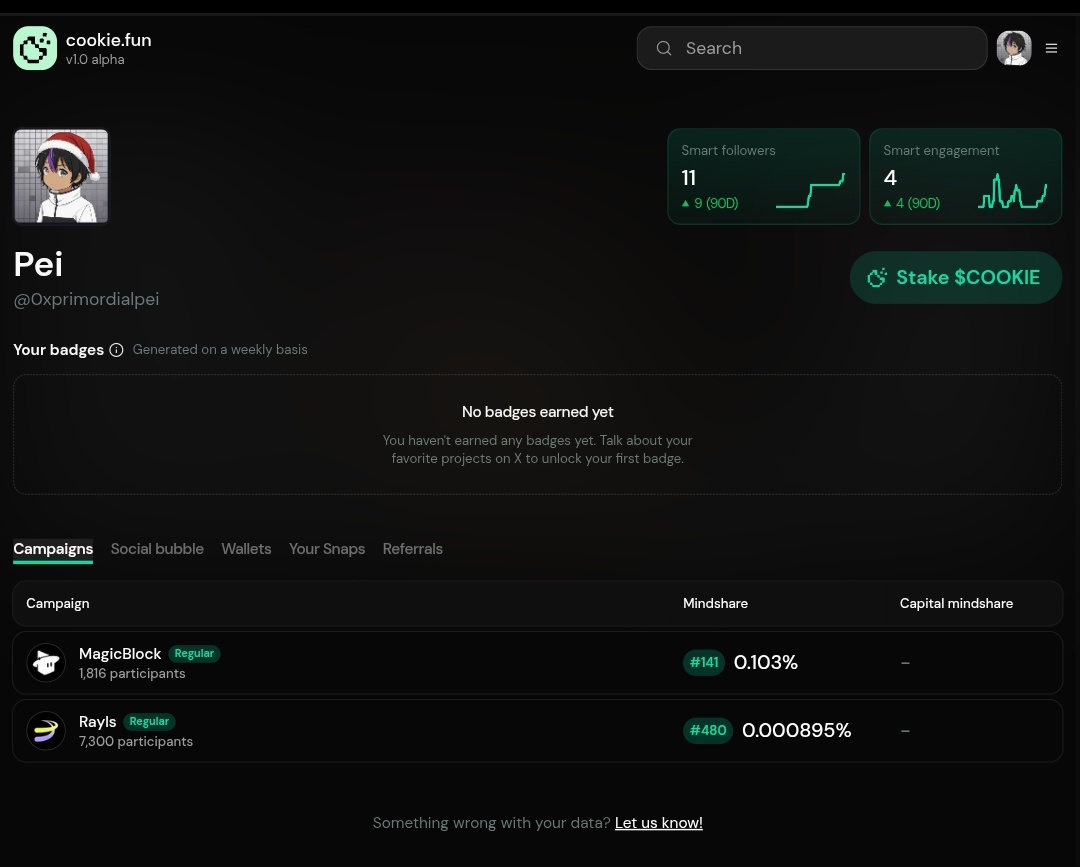1080x867 pixels.
Task: Click the No badges earned yet heading
Action: point(537,412)
